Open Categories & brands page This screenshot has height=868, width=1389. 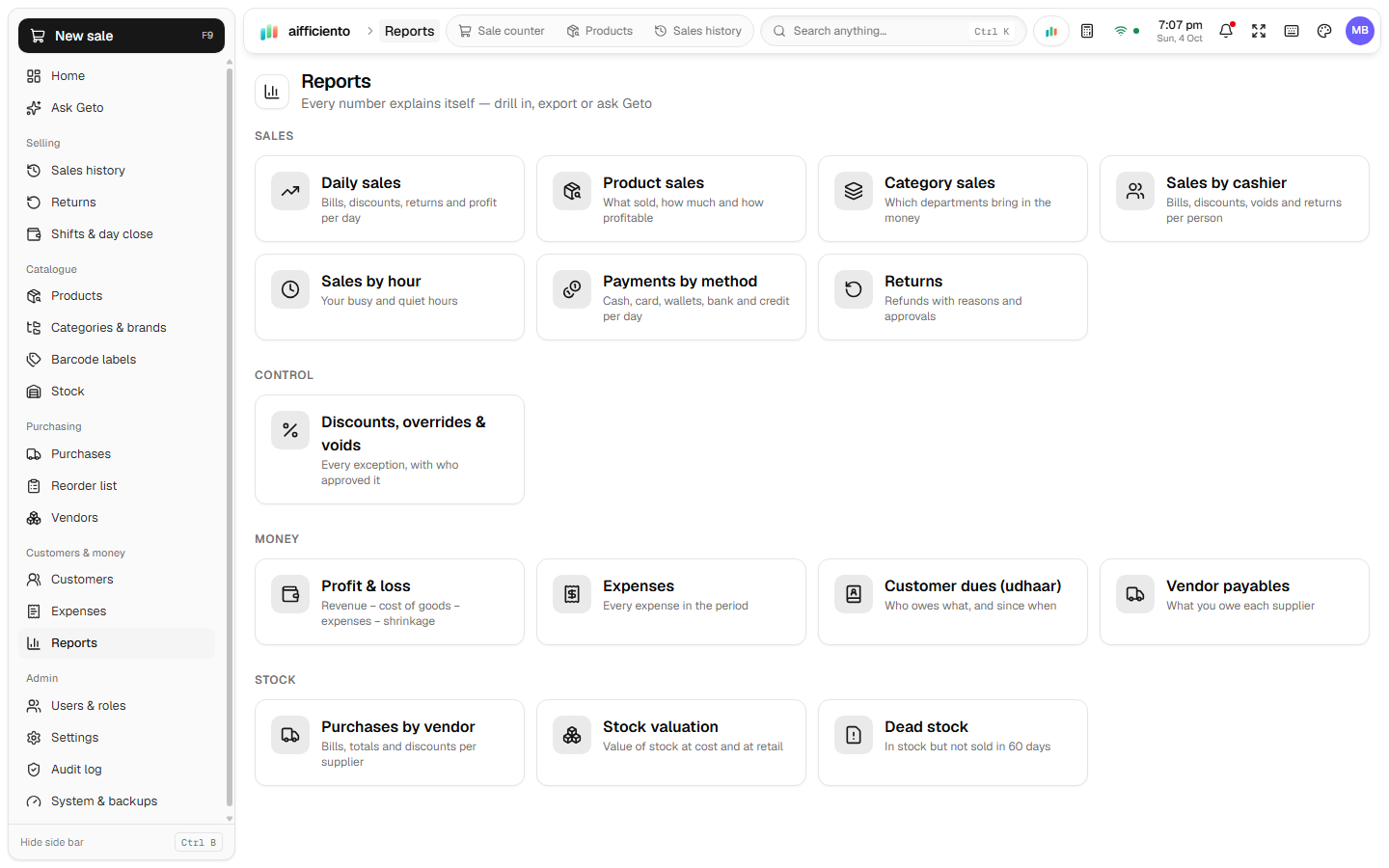click(117, 327)
